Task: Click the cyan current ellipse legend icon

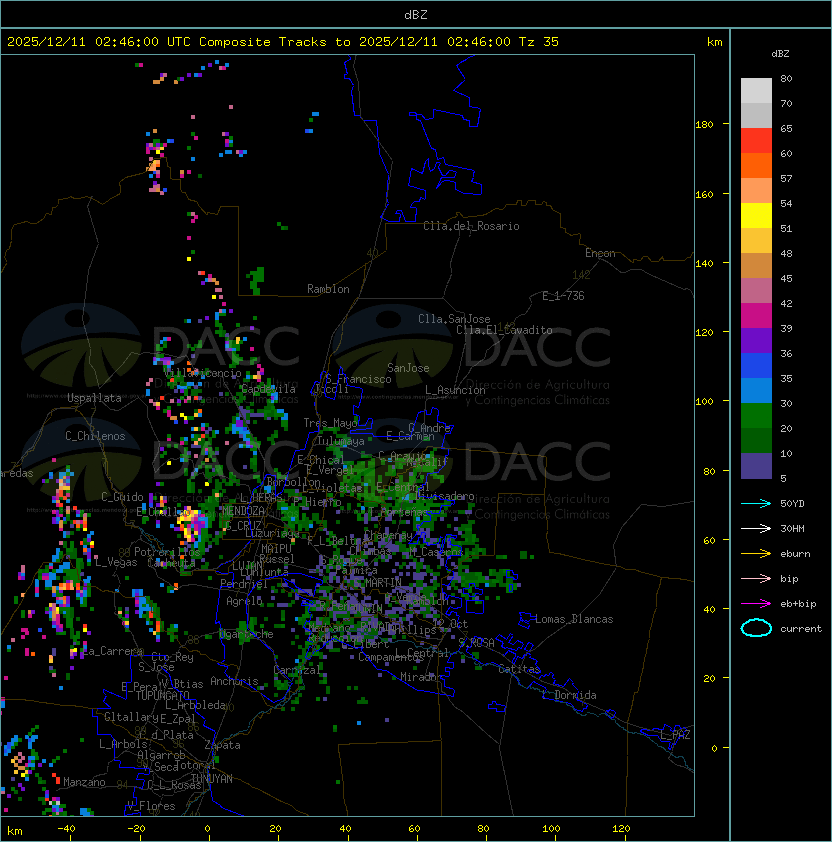Action: click(756, 628)
